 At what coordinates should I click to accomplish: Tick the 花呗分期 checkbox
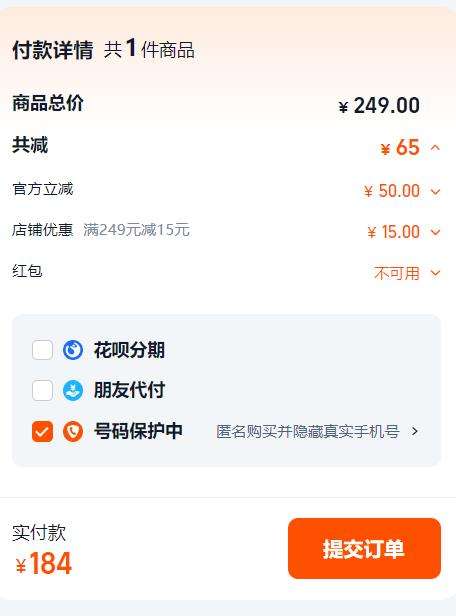click(42, 350)
